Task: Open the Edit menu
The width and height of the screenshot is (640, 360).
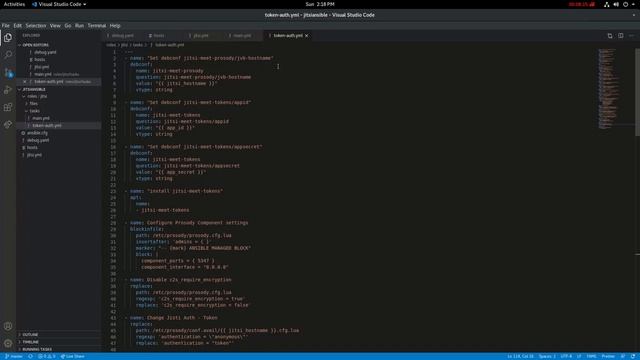Action: coord(18,25)
